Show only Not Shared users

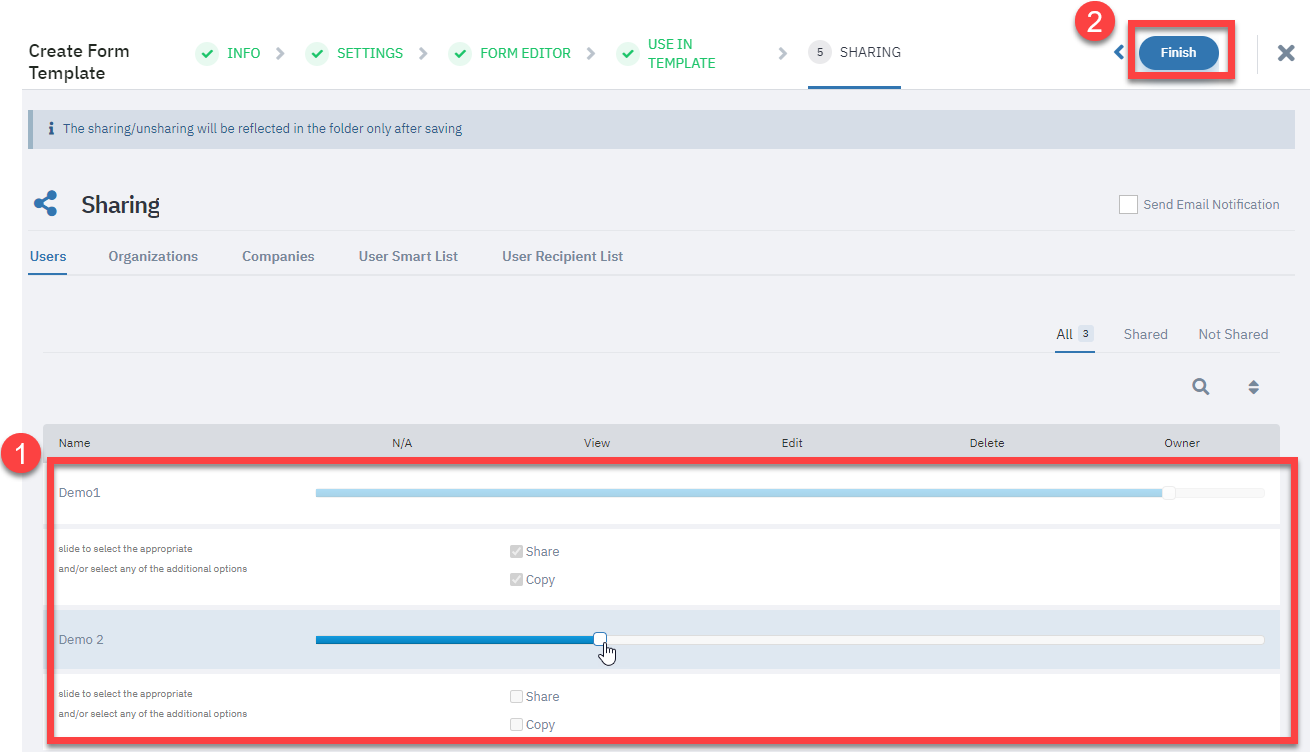point(1232,334)
